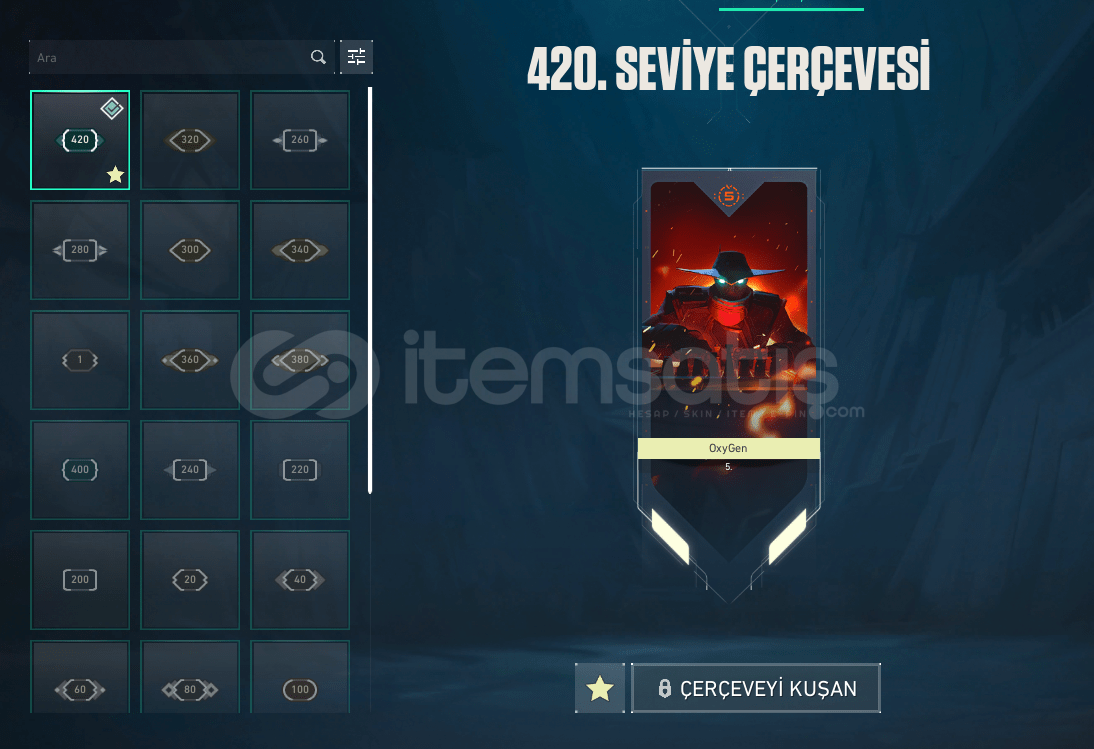Select the level 300 border icon
1094x749 pixels.
pyautogui.click(x=190, y=250)
